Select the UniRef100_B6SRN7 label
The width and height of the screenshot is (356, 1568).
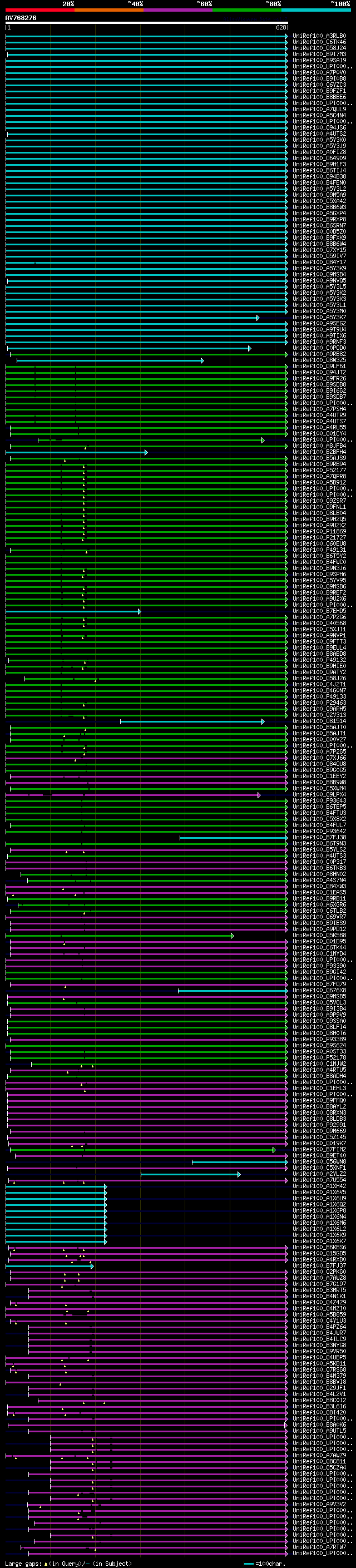[x=319, y=226]
